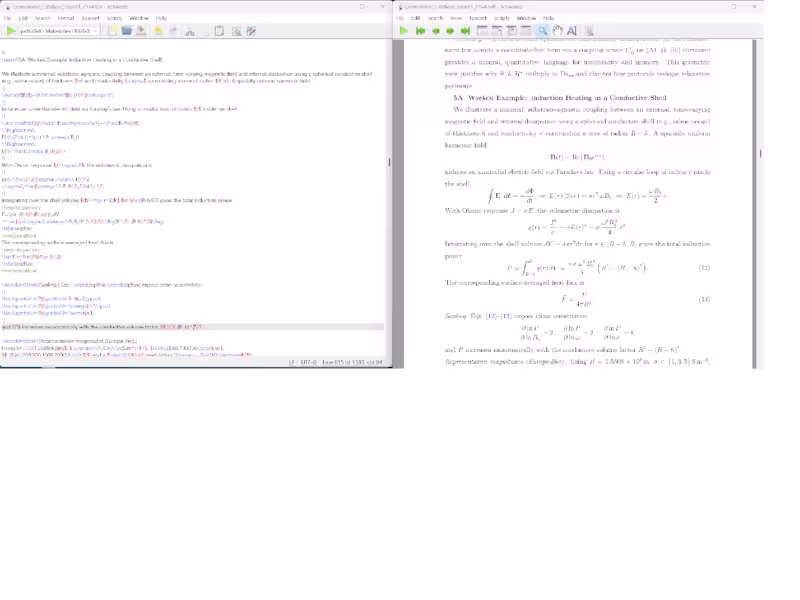
Task: Open Window menu in editor window
Action: (139, 18)
